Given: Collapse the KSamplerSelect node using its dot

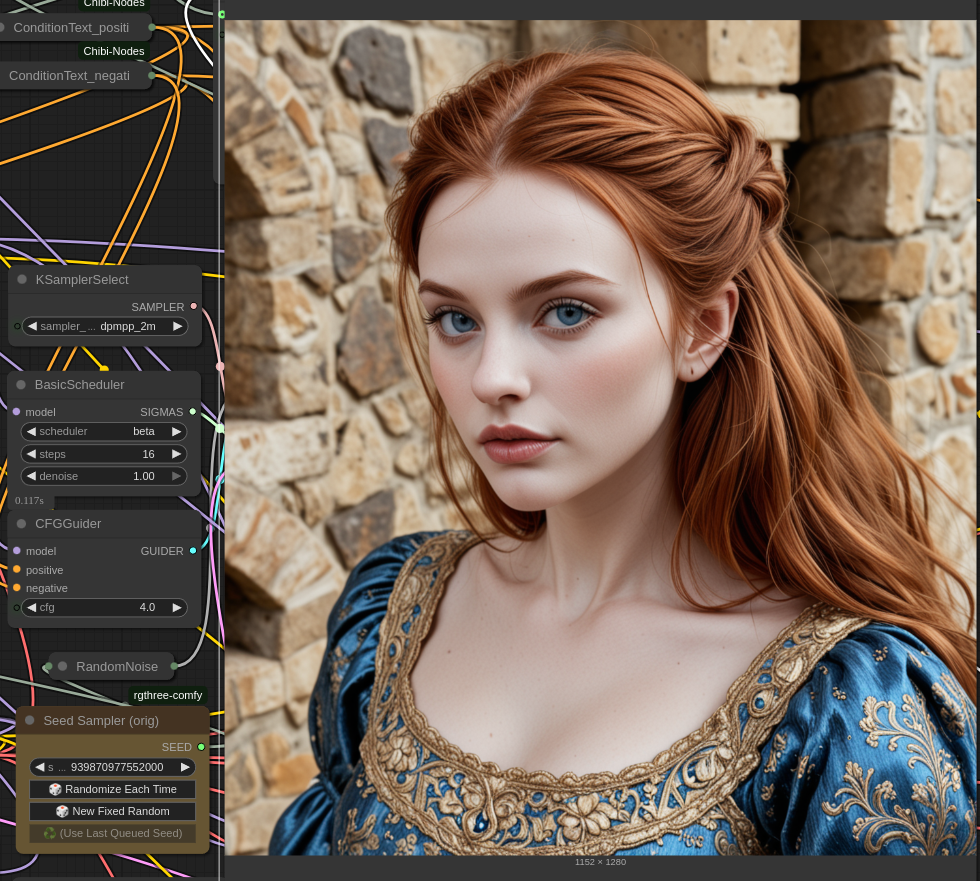Looking at the screenshot, I should pyautogui.click(x=22, y=280).
